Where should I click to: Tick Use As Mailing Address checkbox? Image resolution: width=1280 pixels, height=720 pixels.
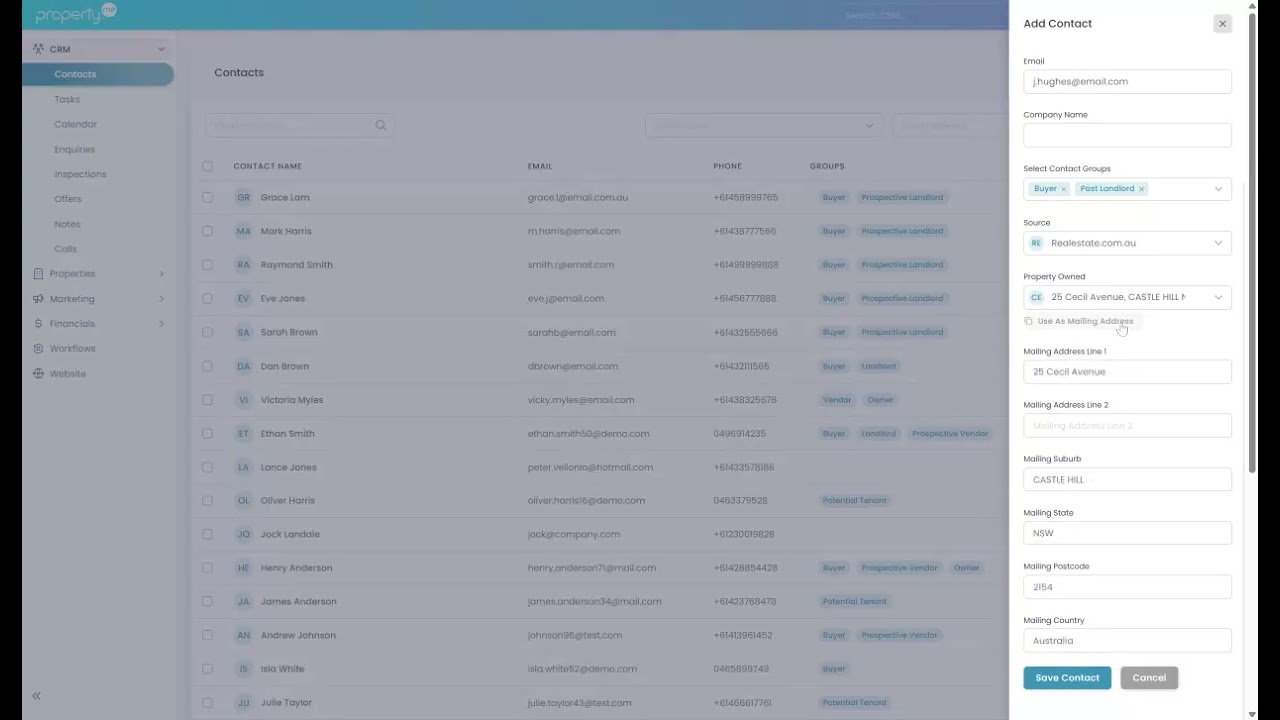coord(1028,321)
